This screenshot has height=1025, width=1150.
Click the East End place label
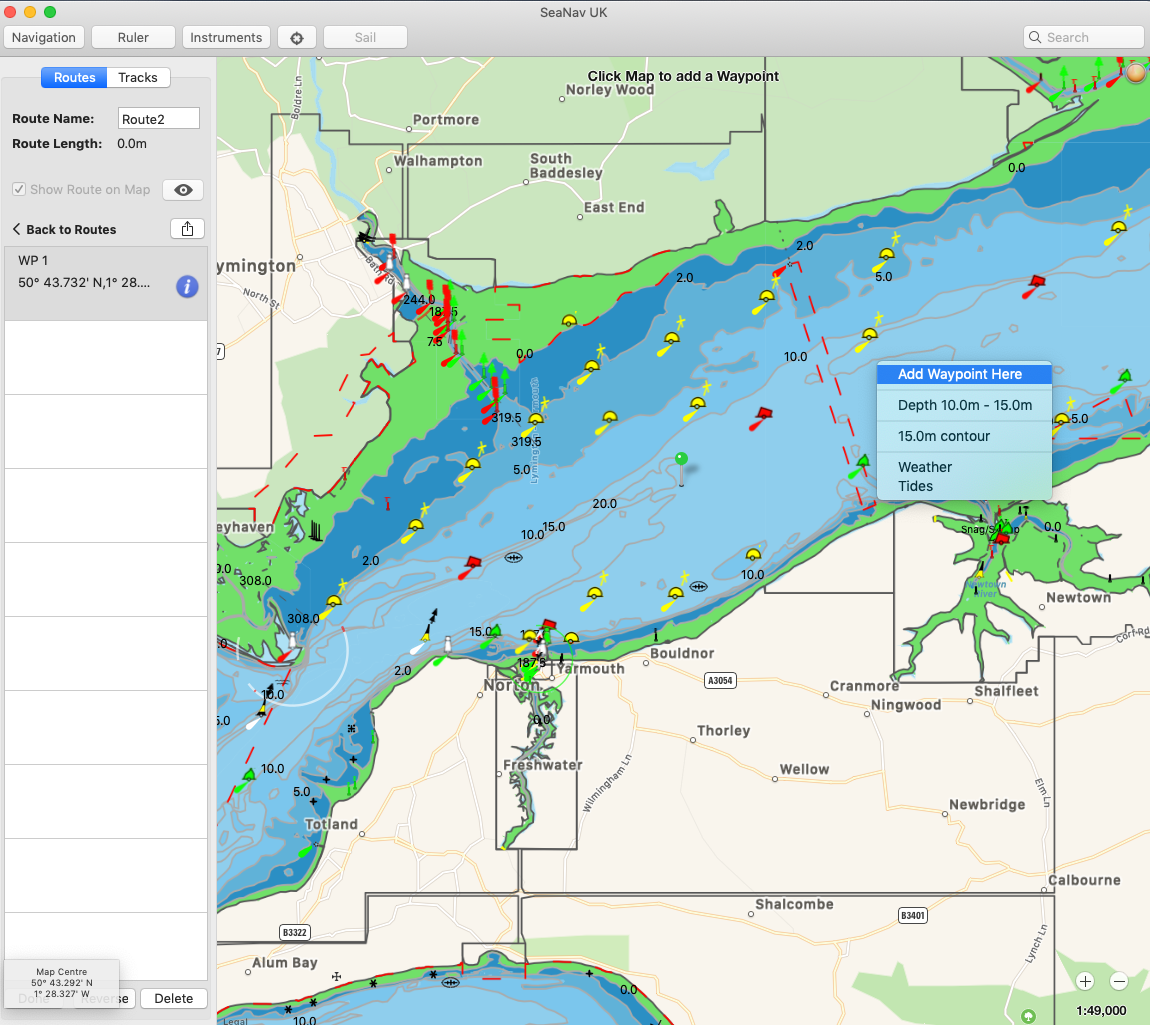point(614,207)
